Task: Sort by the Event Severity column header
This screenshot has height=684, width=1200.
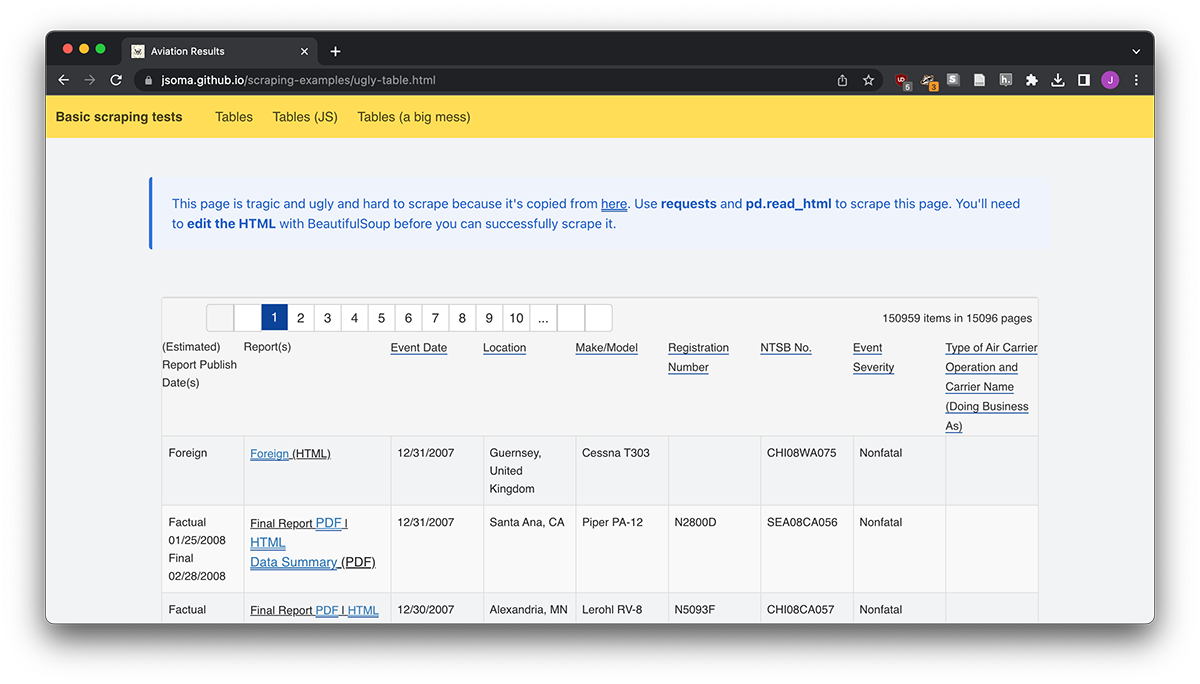Action: (873, 357)
